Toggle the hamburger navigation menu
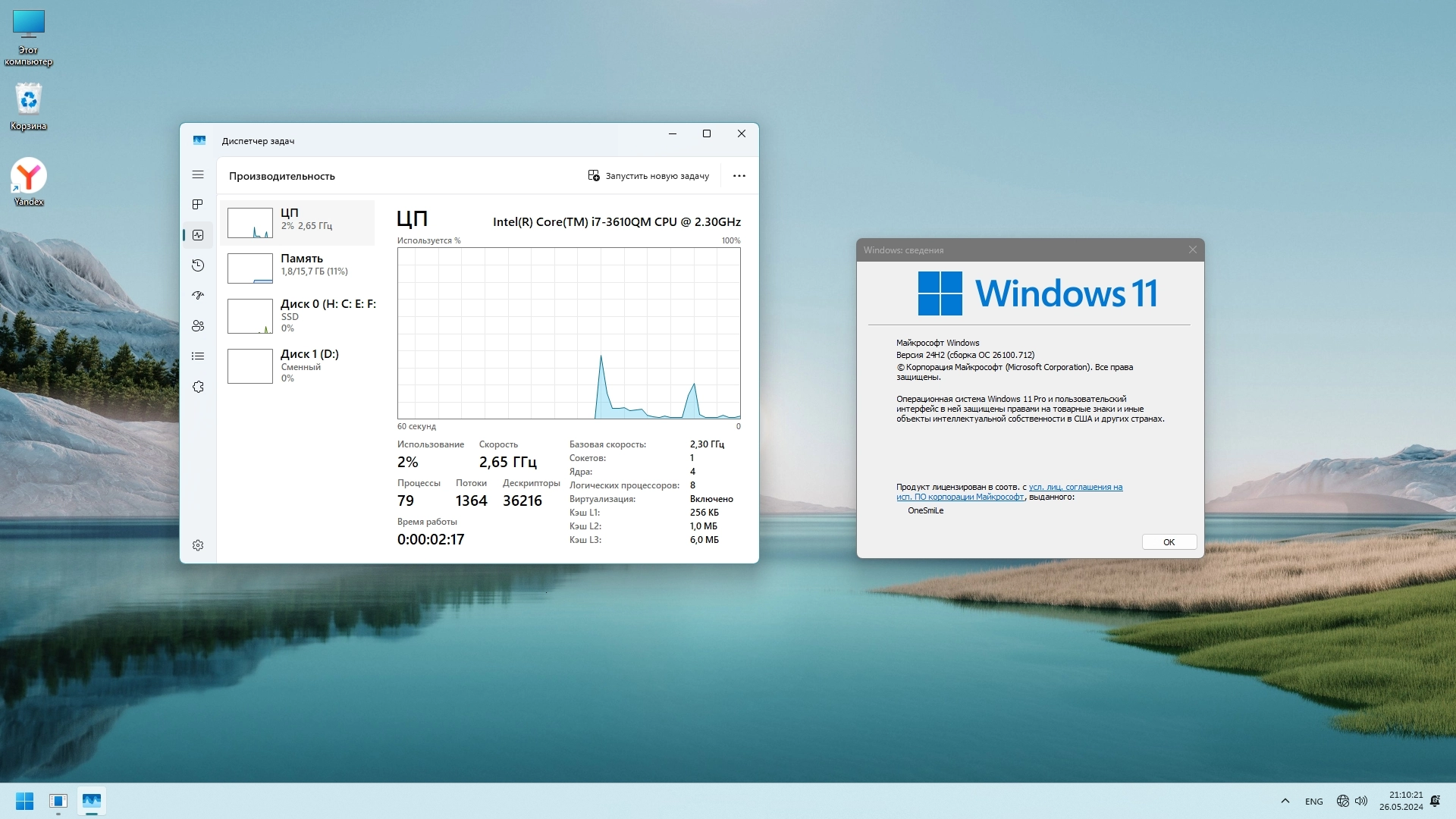The image size is (1456, 819). click(x=198, y=174)
